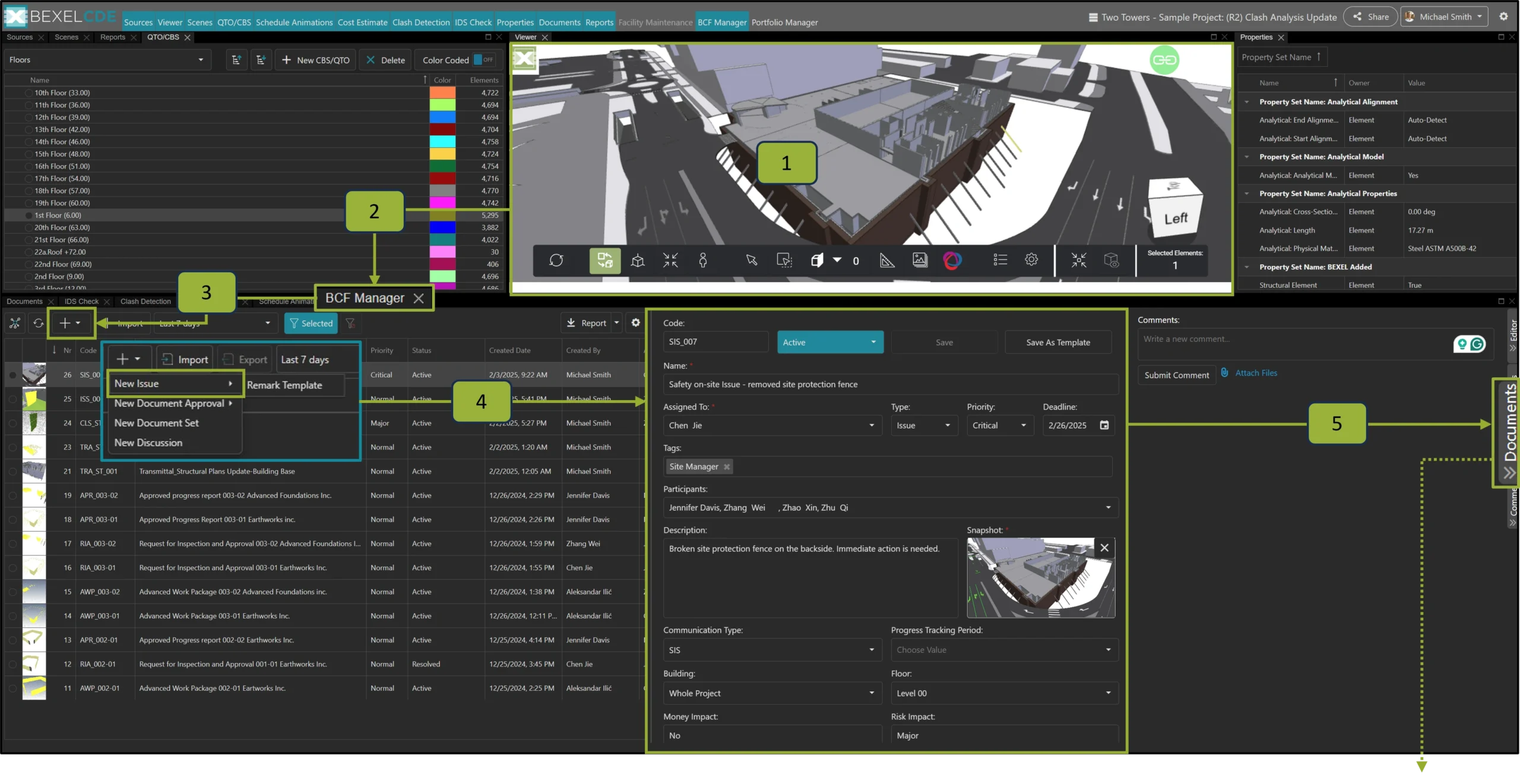Open the Priority Critical dropdown
Screen dimensions: 1520x784
click(1000, 426)
